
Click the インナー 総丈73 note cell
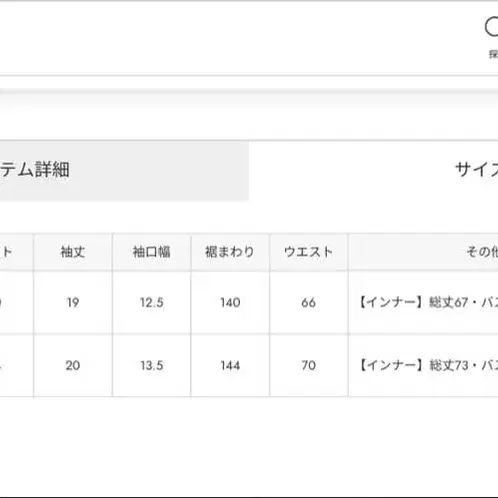423,366
